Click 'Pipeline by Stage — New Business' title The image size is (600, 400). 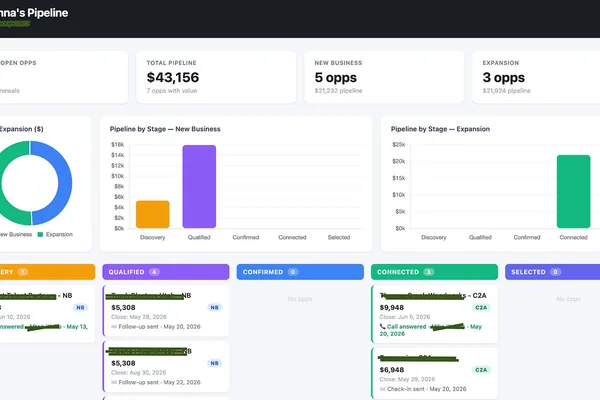pos(165,129)
